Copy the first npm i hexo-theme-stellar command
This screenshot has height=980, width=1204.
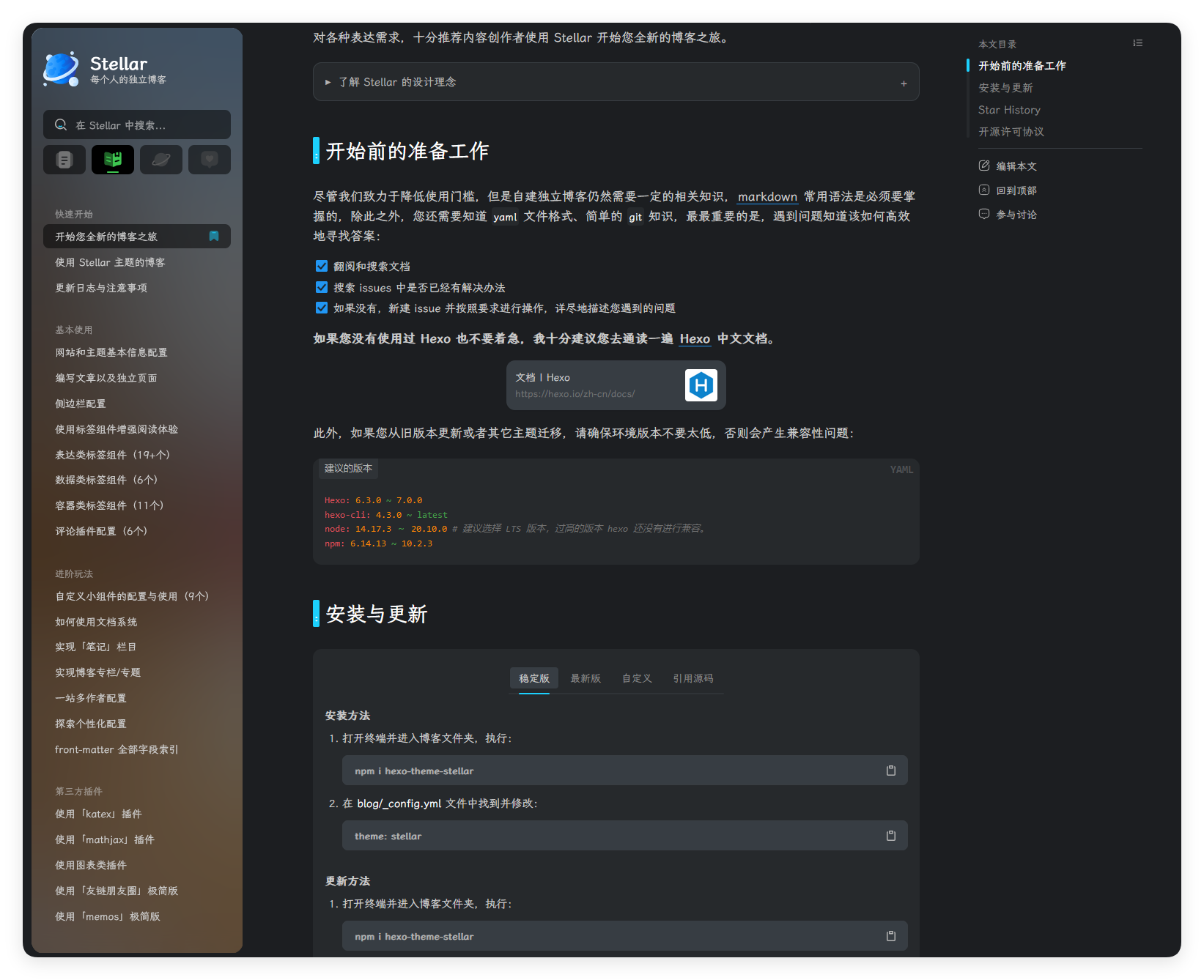890,771
